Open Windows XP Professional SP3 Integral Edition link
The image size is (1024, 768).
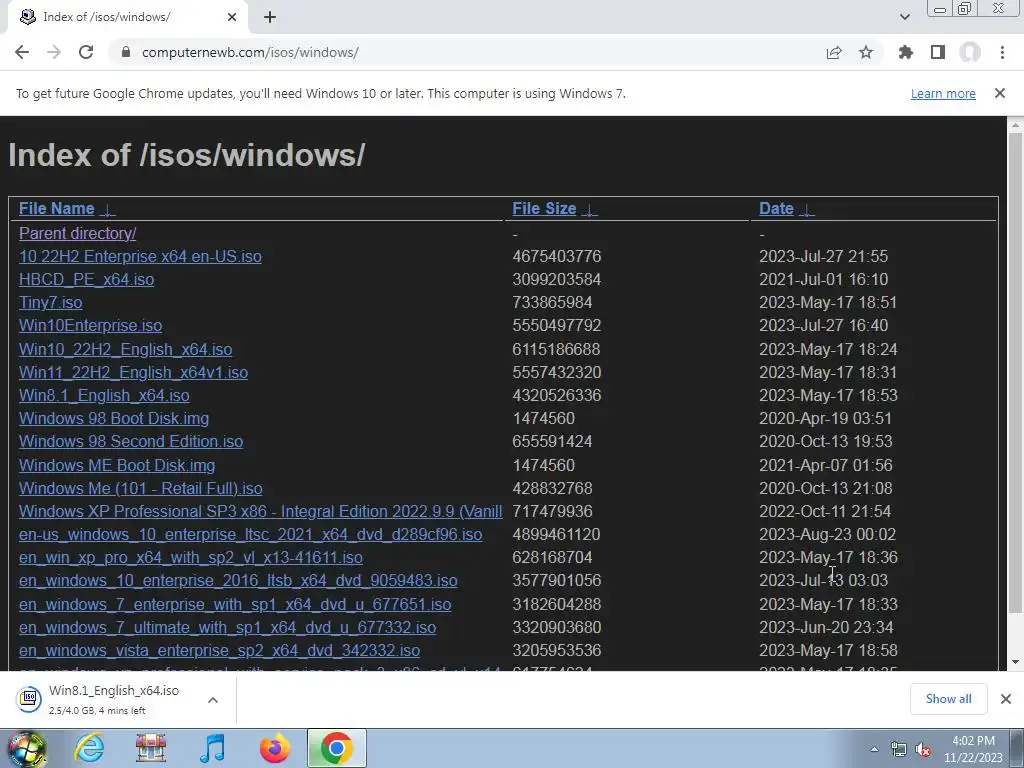(x=261, y=511)
